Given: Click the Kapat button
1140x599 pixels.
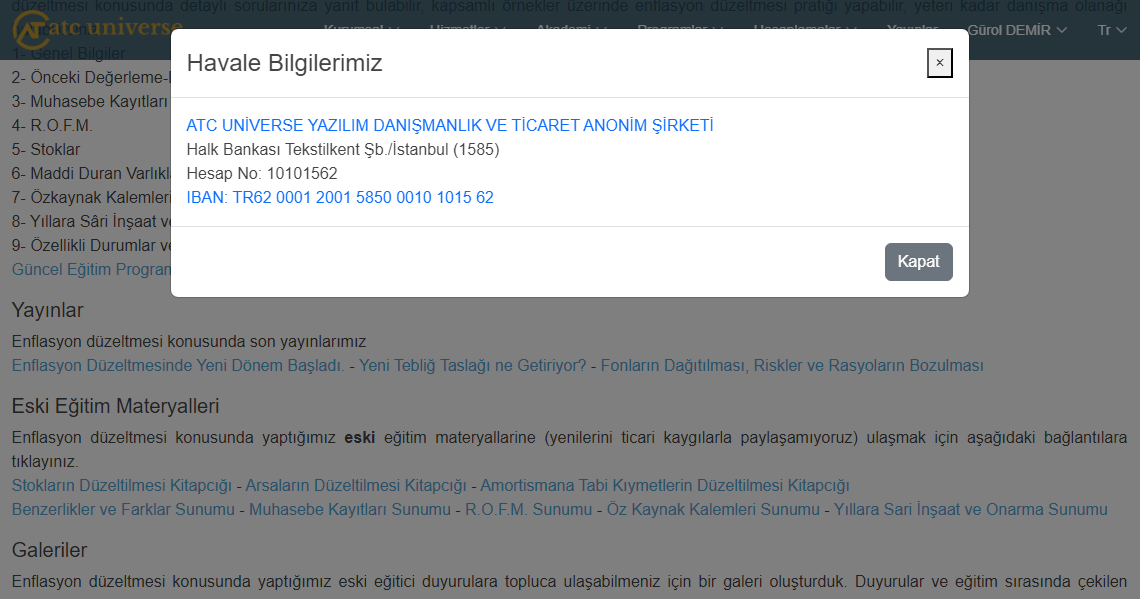Looking at the screenshot, I should (918, 262).
